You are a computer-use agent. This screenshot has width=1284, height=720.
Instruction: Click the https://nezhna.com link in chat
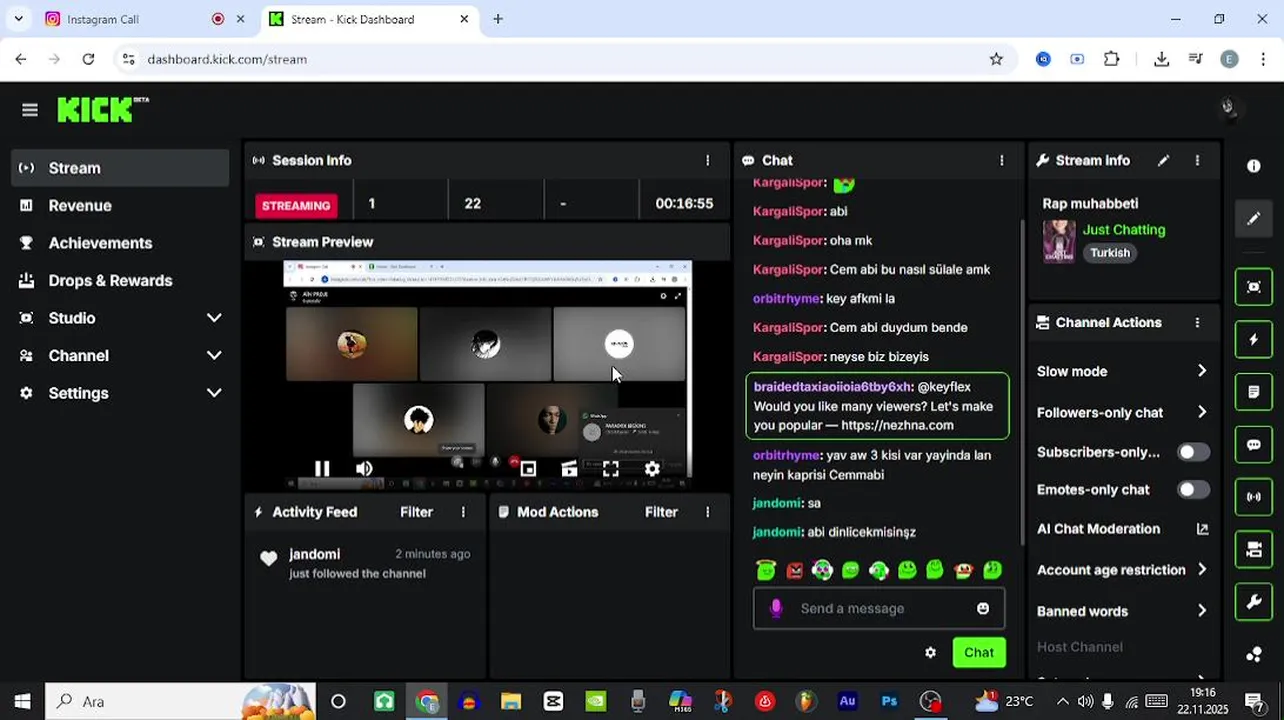coord(898,425)
